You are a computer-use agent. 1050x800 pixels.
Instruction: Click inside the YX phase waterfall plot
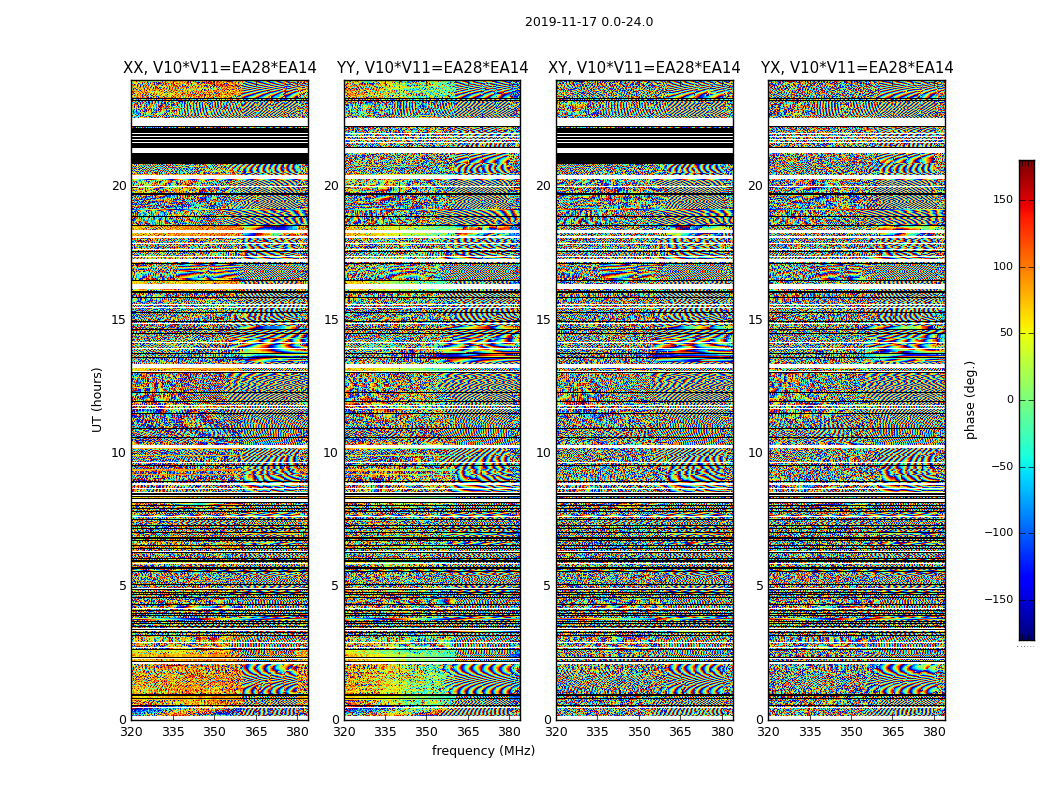click(857, 400)
